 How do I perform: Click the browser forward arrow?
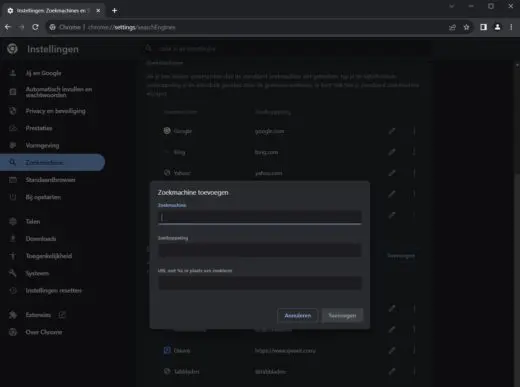22,27
